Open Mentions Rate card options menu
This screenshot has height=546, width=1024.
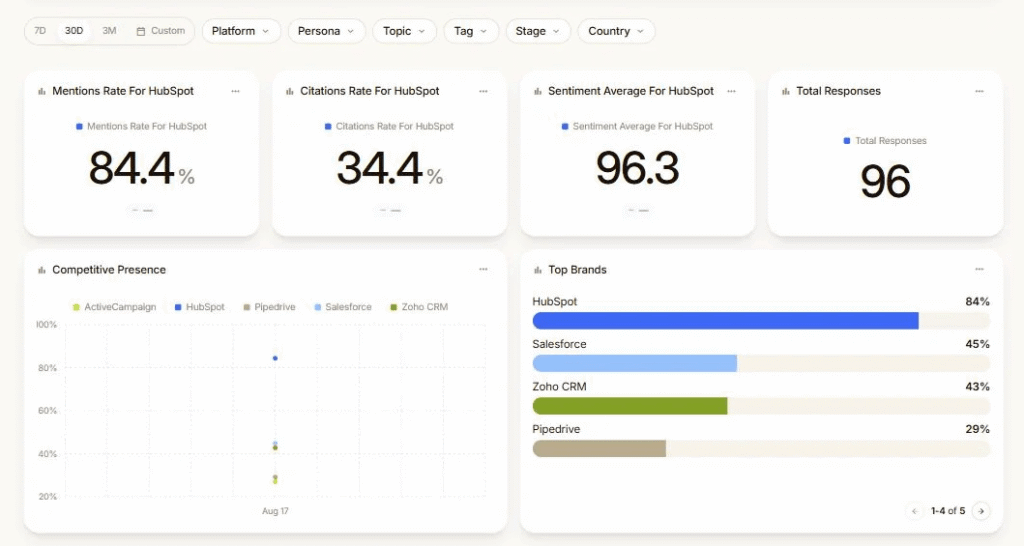(235, 91)
